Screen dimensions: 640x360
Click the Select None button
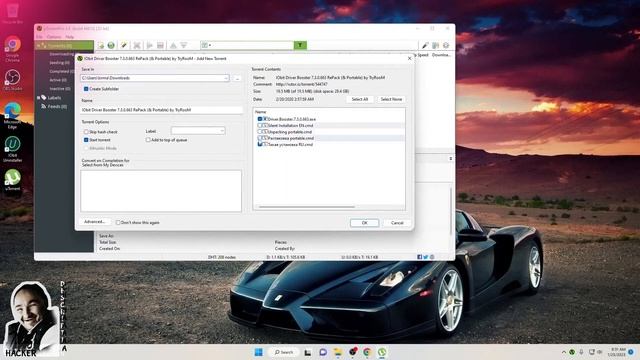[391, 99]
